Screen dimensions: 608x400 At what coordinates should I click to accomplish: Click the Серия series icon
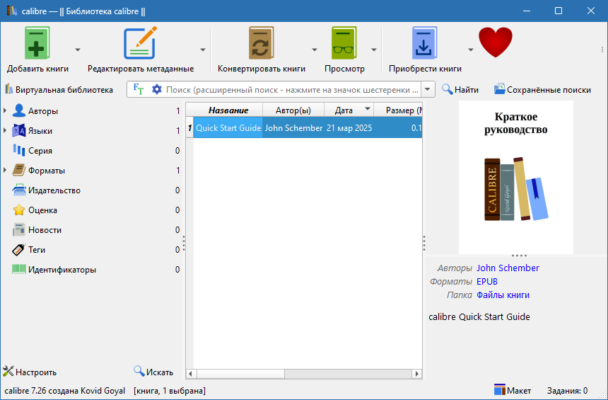tap(19, 150)
